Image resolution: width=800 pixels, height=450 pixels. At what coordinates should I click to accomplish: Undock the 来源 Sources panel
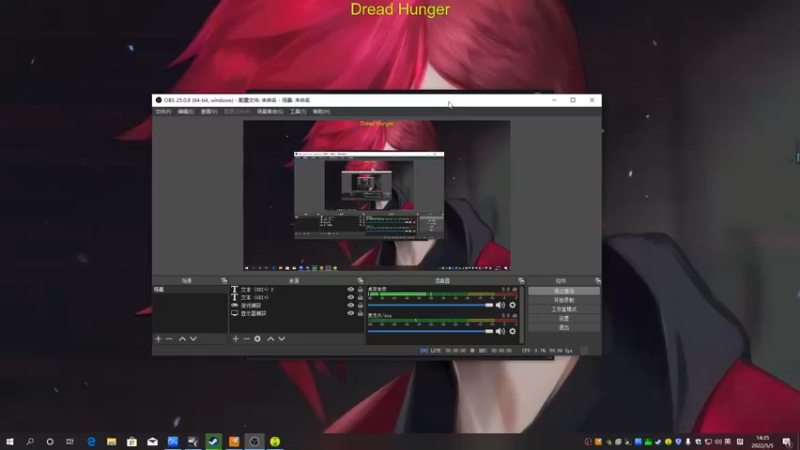click(361, 281)
